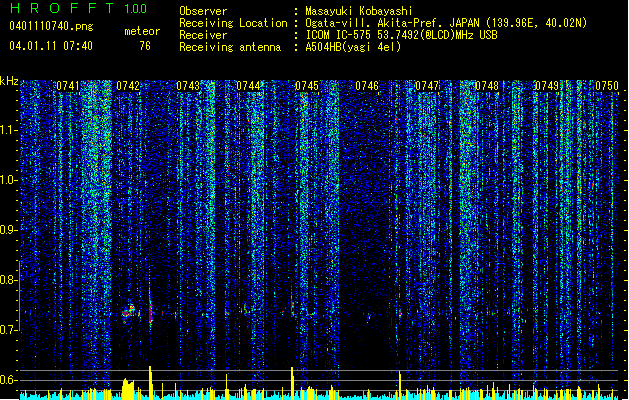
Task: Click the HROFFT title text
Action: click(63, 8)
